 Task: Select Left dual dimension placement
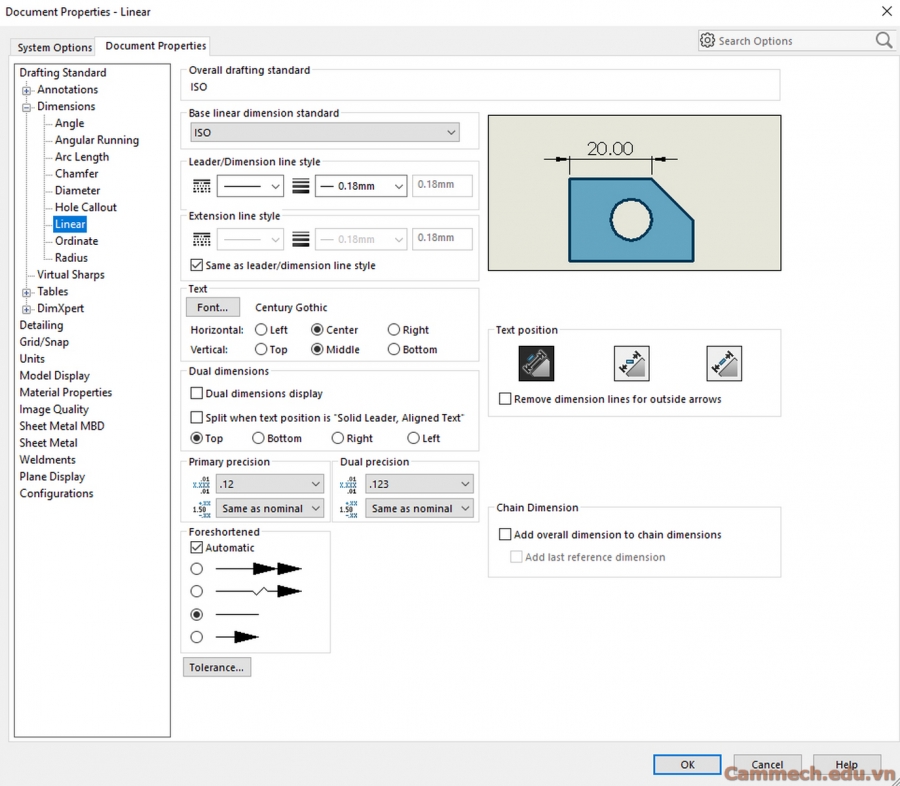click(x=413, y=438)
